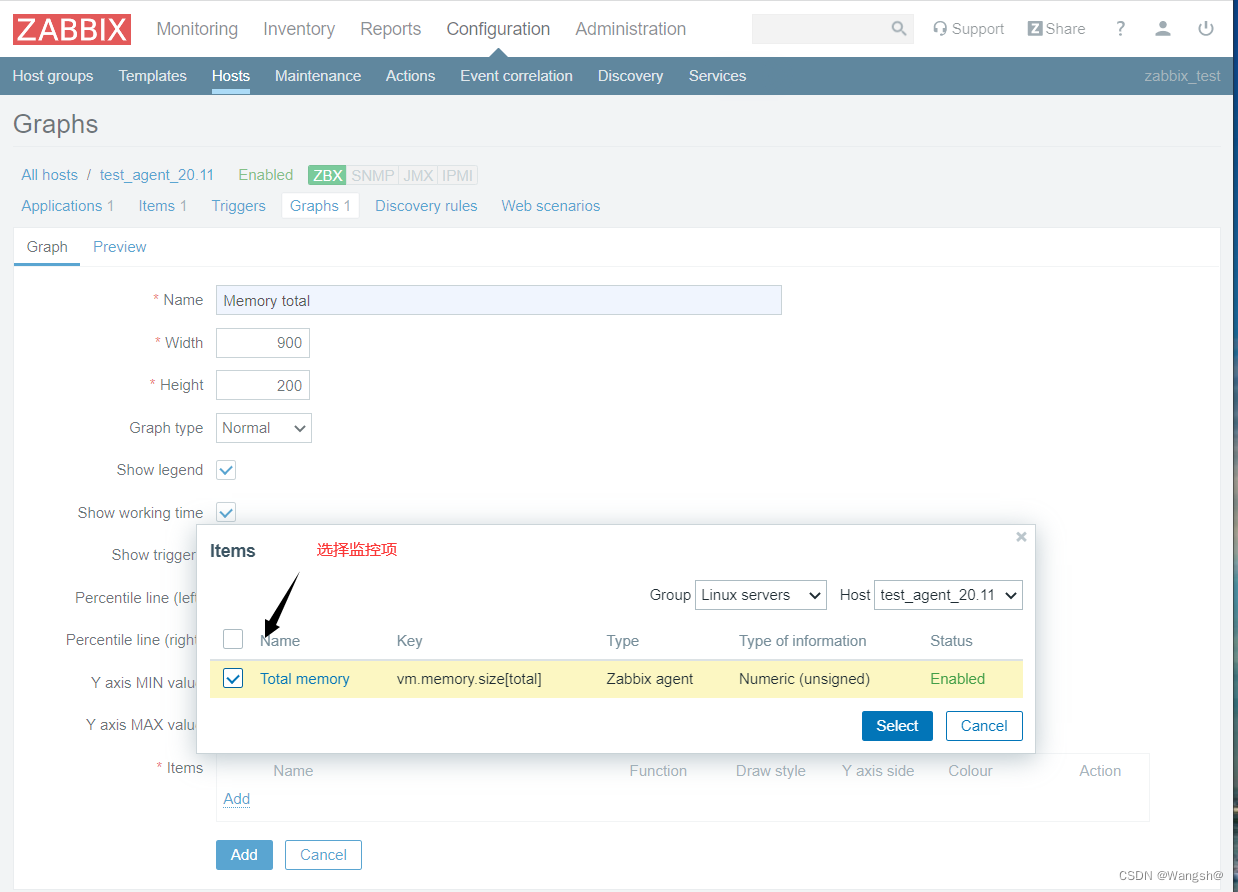Click the Zabbix agent type cell
Viewport: 1238px width, 892px height.
point(650,679)
